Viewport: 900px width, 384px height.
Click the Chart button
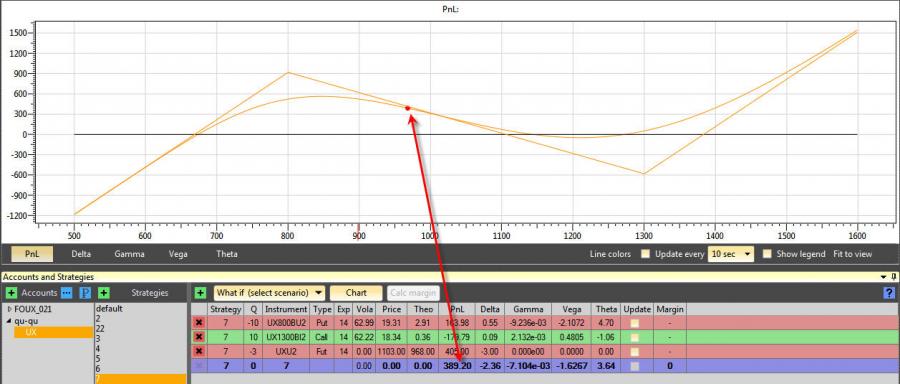tap(356, 293)
